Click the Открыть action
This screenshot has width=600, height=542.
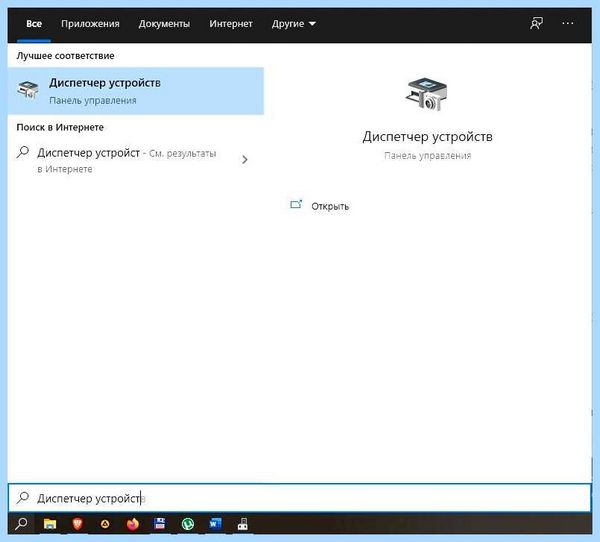click(x=320, y=206)
